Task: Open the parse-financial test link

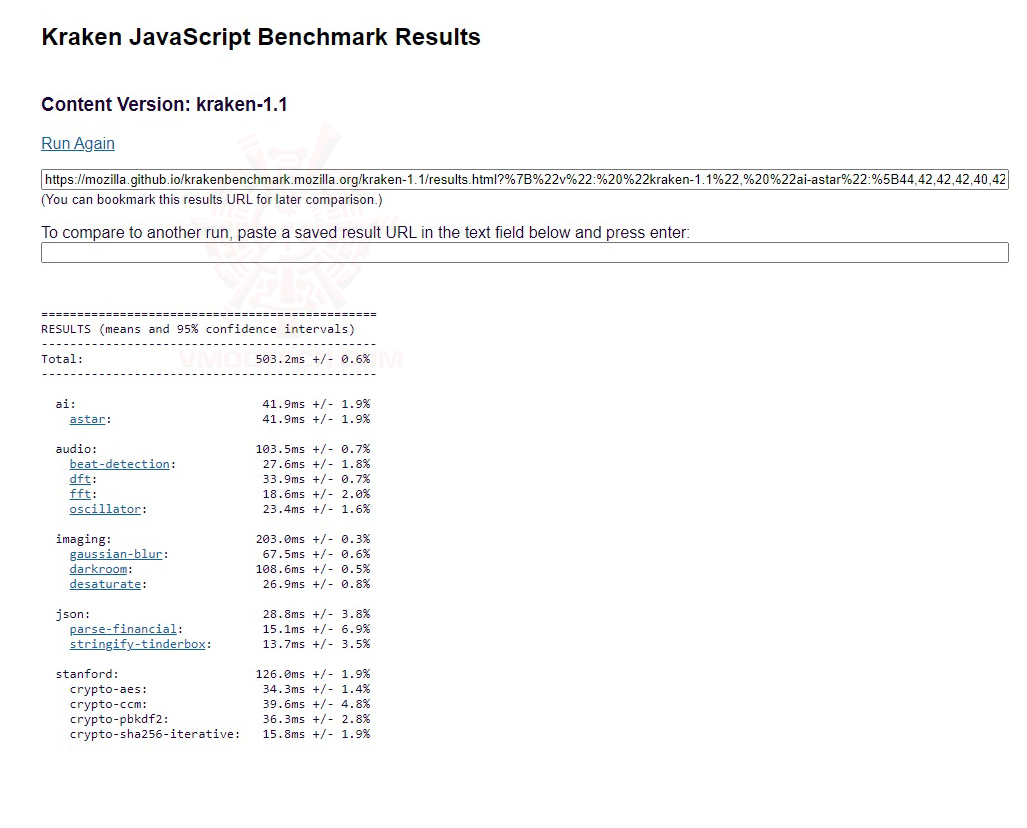Action: pyautogui.click(x=123, y=630)
